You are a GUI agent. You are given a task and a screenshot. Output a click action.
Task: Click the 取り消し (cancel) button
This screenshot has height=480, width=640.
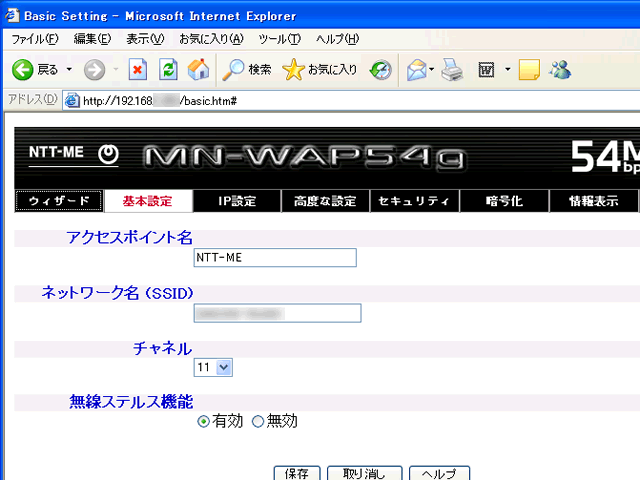364,473
